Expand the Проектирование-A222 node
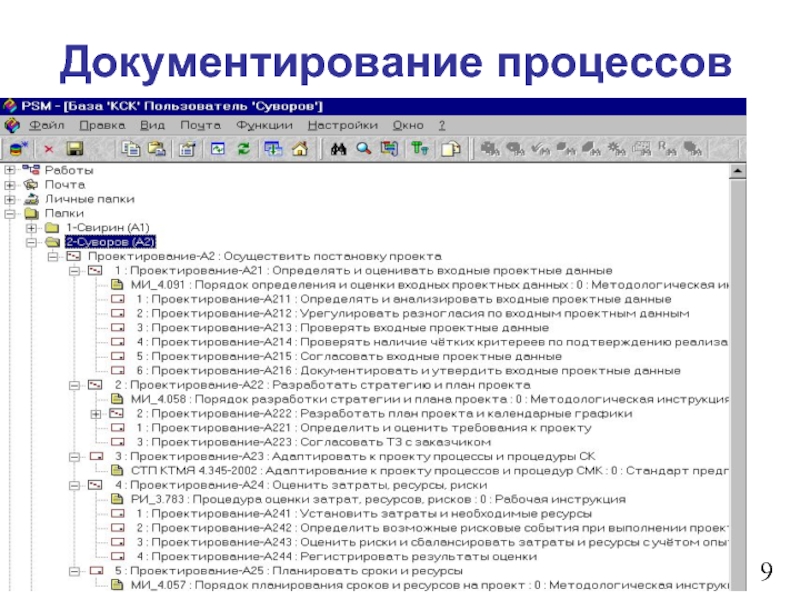This screenshot has width=800, height=600. click(96, 413)
